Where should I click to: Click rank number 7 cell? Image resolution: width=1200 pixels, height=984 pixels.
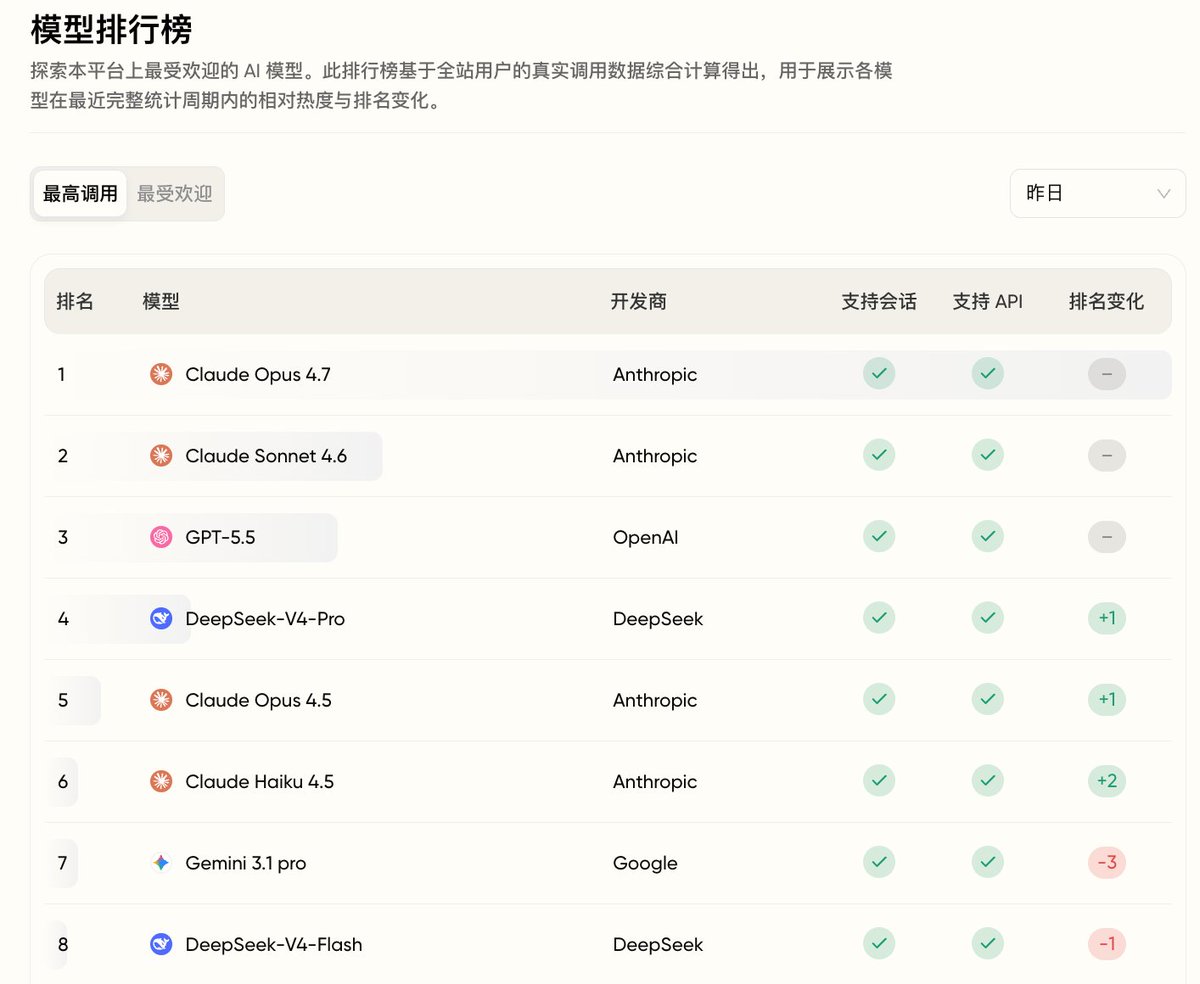(x=62, y=863)
